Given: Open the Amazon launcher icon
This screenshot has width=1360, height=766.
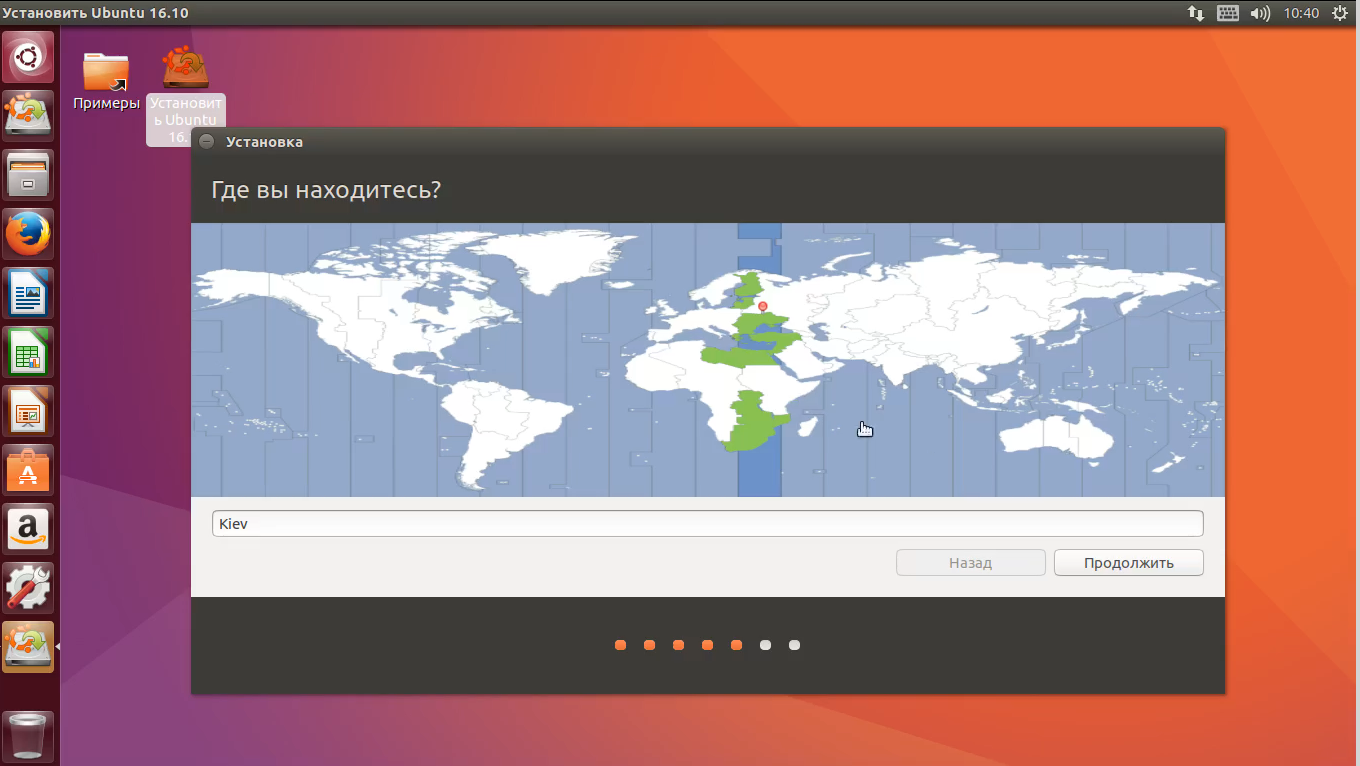Looking at the screenshot, I should click(x=28, y=529).
